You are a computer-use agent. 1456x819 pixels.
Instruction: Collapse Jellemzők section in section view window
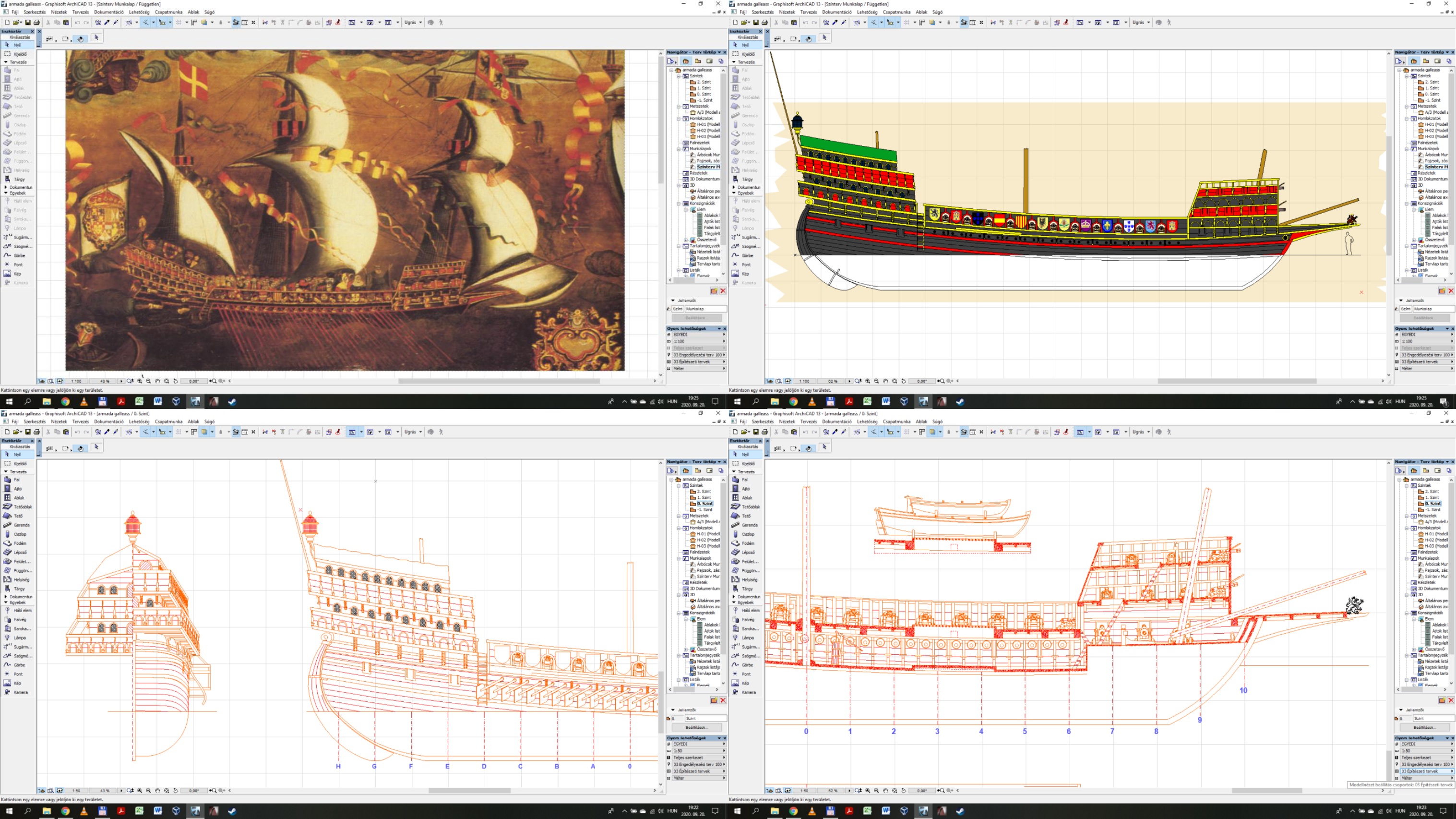pos(1401,710)
